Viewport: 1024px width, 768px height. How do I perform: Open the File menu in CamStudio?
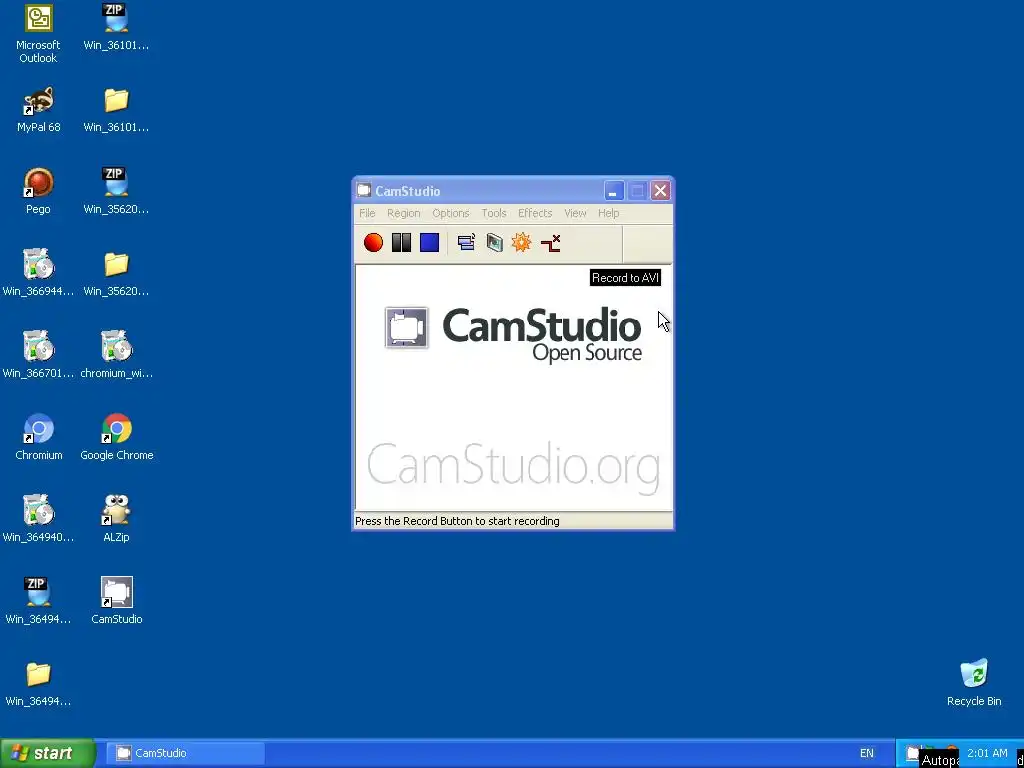[x=367, y=214]
